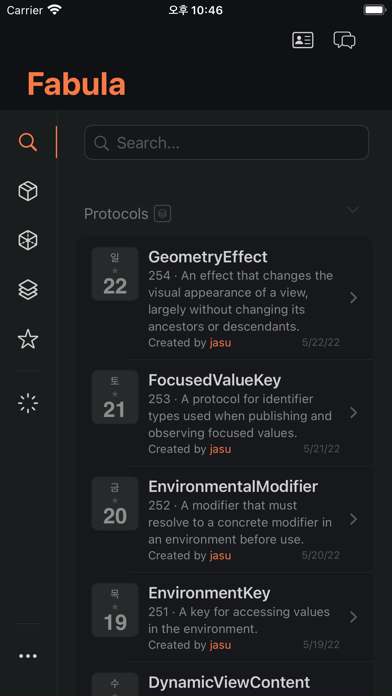Image resolution: width=392 pixels, height=696 pixels.
Task: Focus the Search text field
Action: point(226,142)
